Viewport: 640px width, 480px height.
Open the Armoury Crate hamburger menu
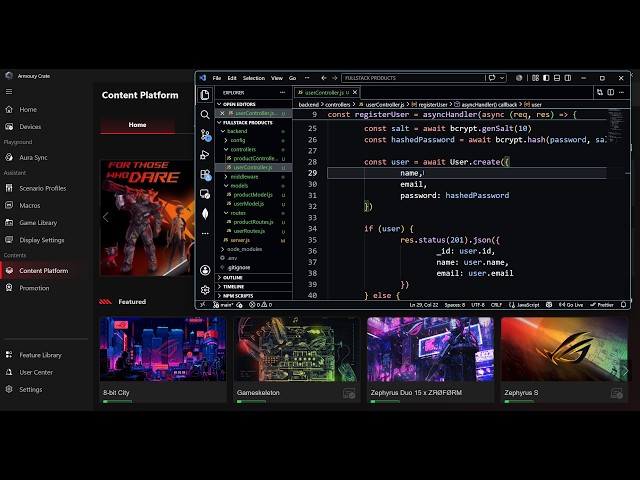pos(9,92)
